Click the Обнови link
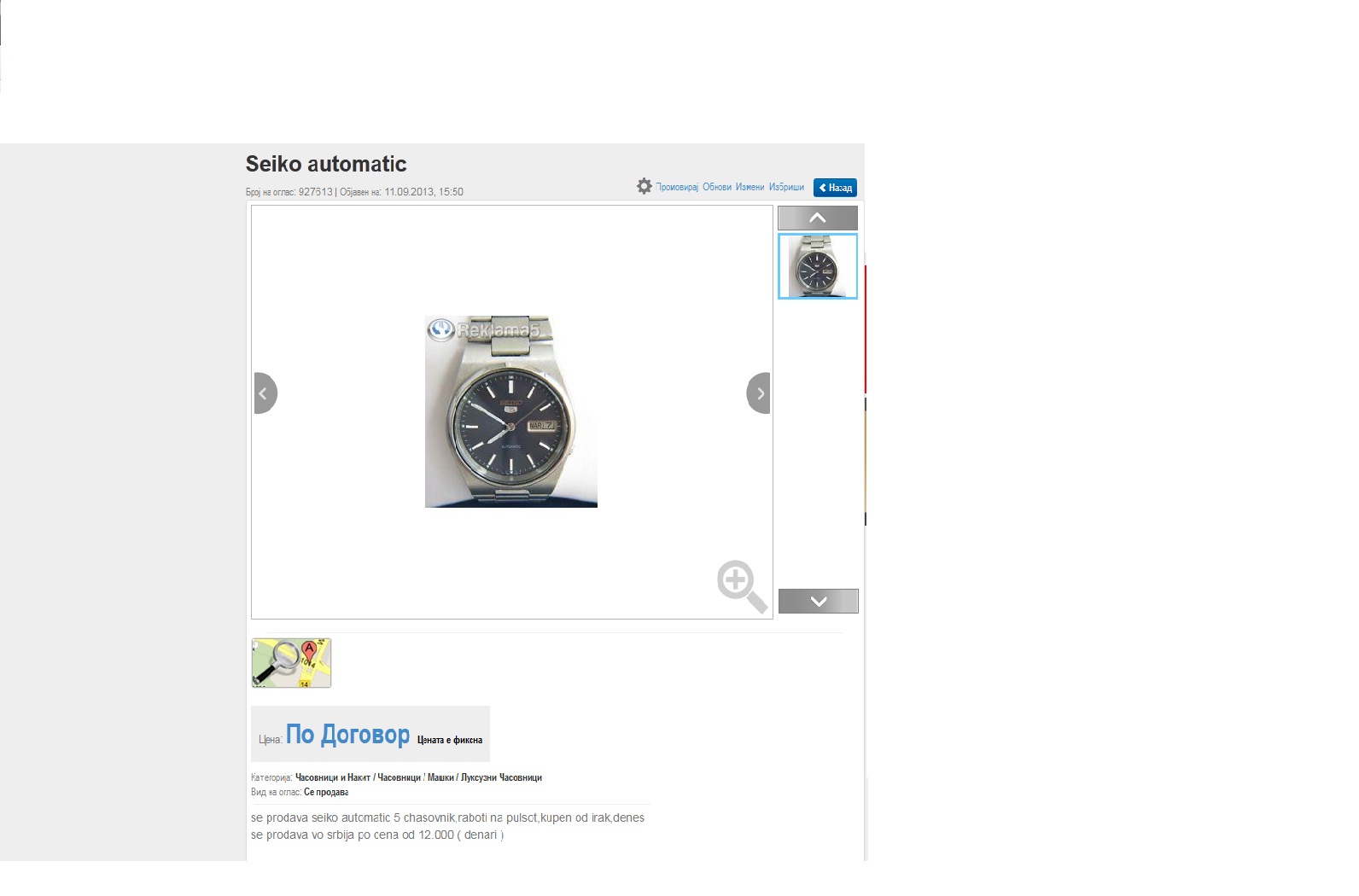The width and height of the screenshot is (1359, 896). [x=717, y=187]
